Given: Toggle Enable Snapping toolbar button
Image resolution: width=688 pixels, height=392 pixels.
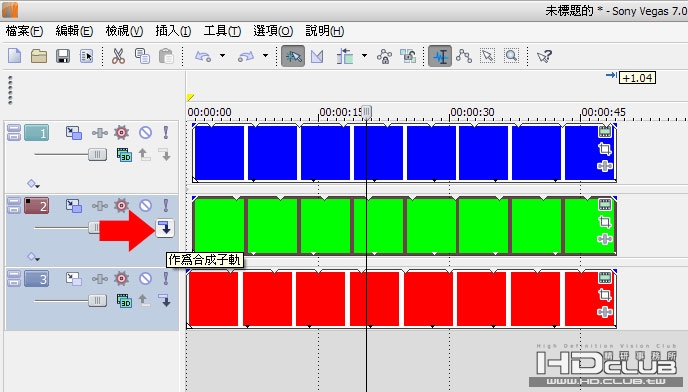Looking at the screenshot, I should [293, 56].
